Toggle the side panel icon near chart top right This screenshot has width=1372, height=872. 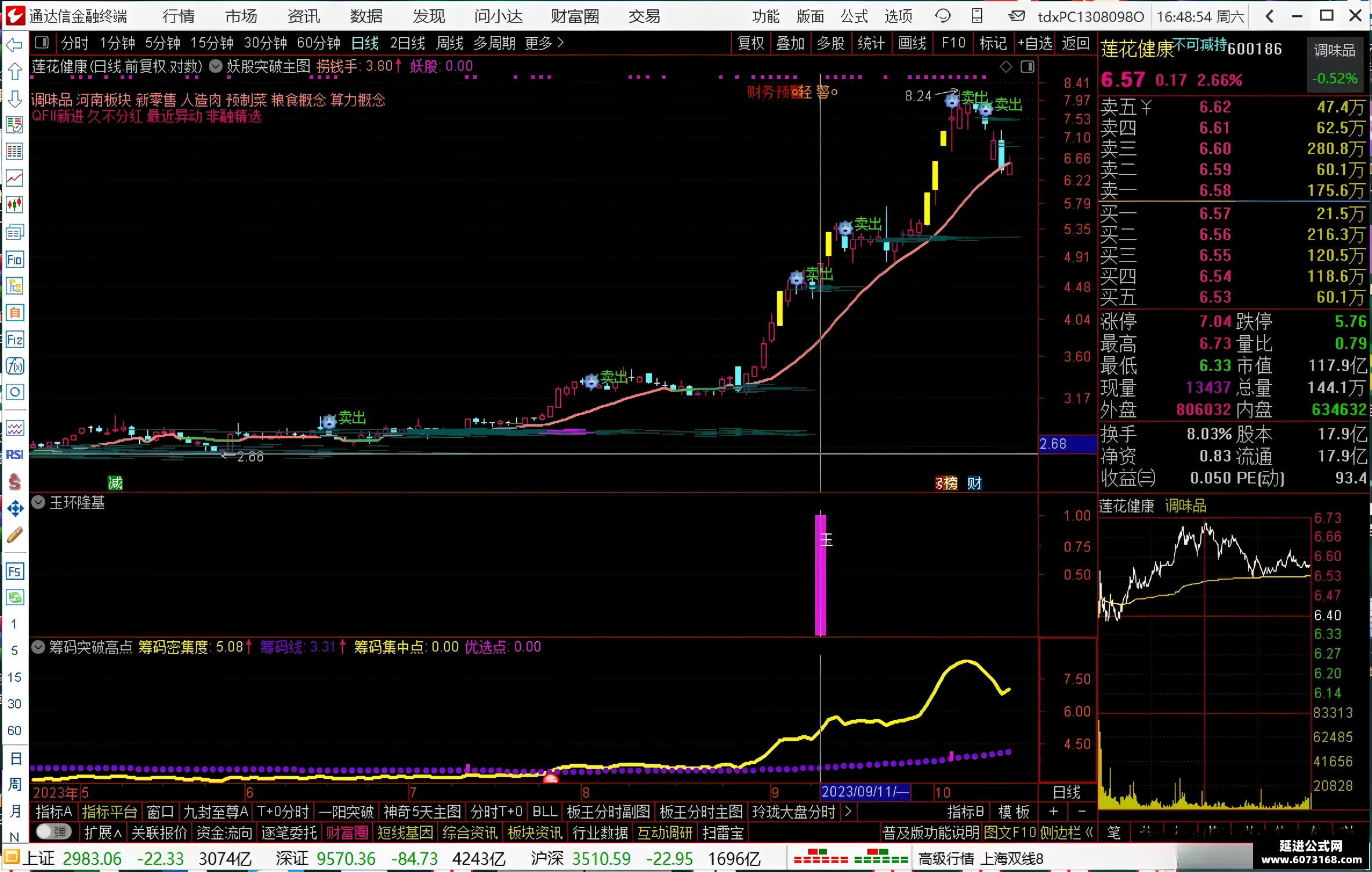point(1028,67)
